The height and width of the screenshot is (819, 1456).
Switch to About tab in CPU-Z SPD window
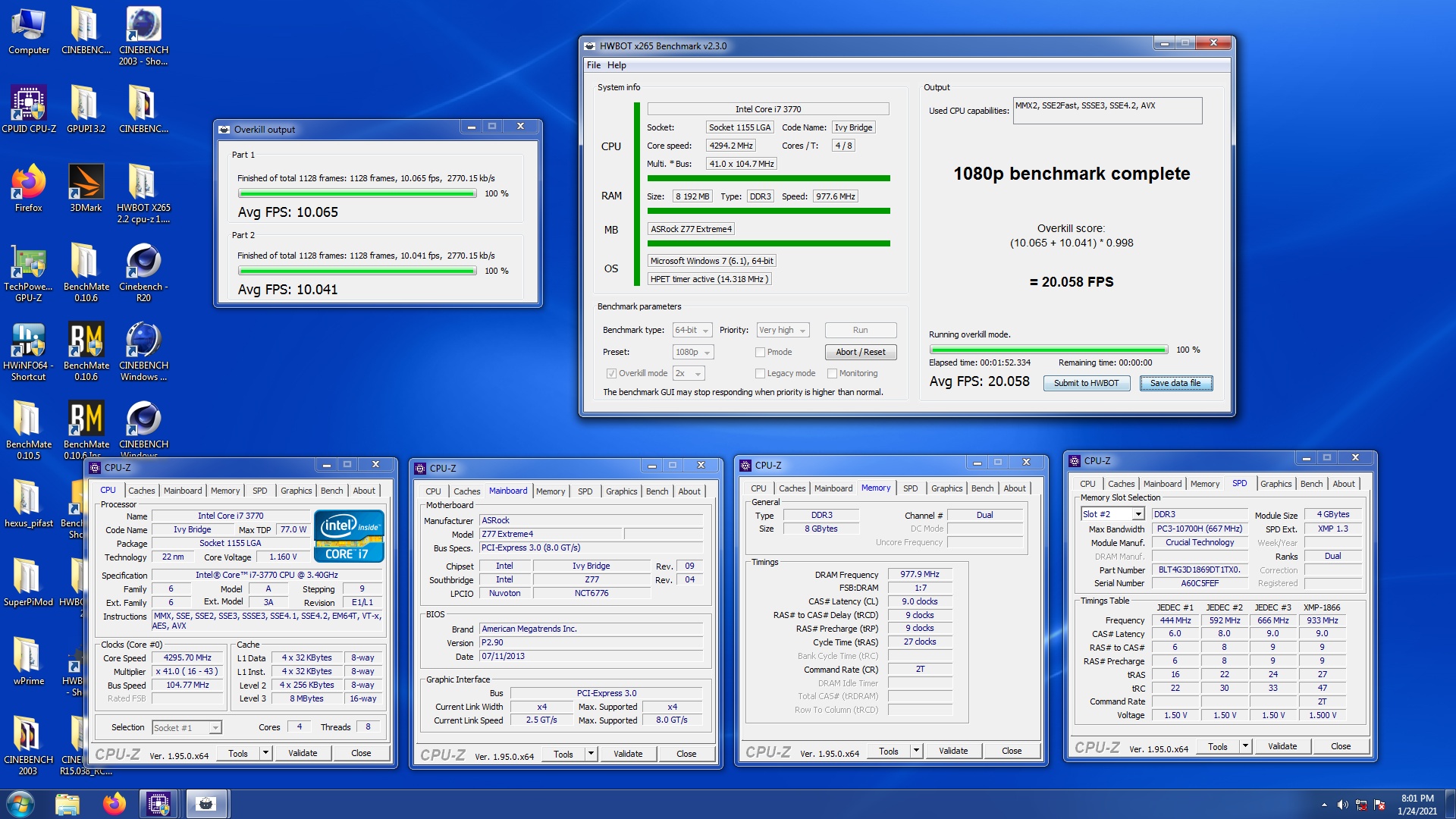(x=1343, y=484)
